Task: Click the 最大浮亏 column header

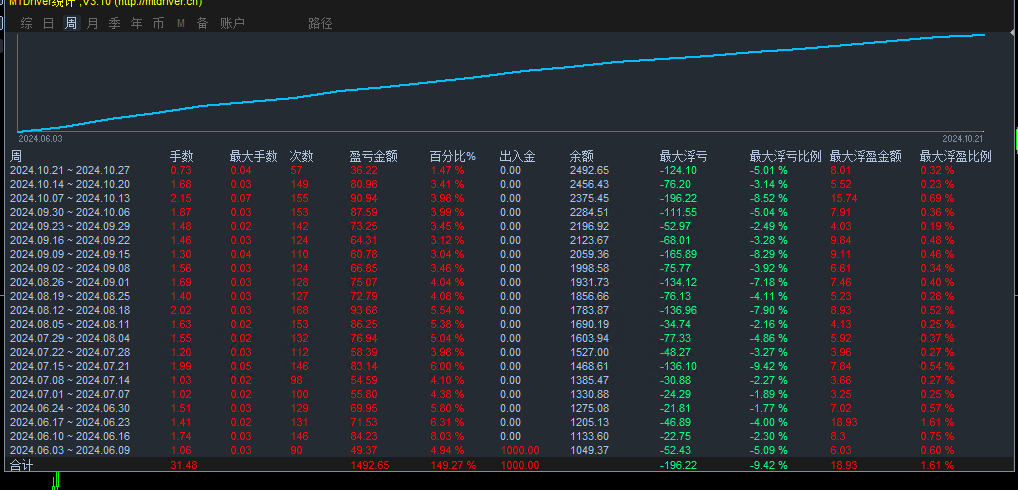Action: 684,156
